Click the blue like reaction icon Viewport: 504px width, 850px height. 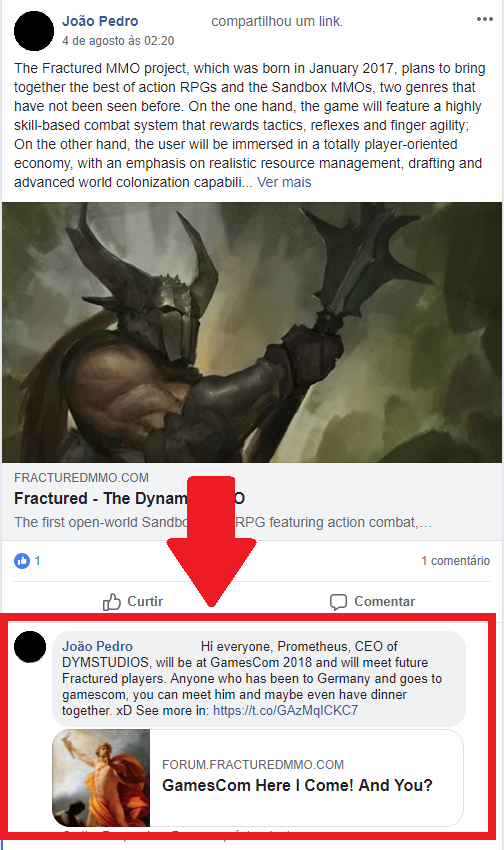point(22,561)
